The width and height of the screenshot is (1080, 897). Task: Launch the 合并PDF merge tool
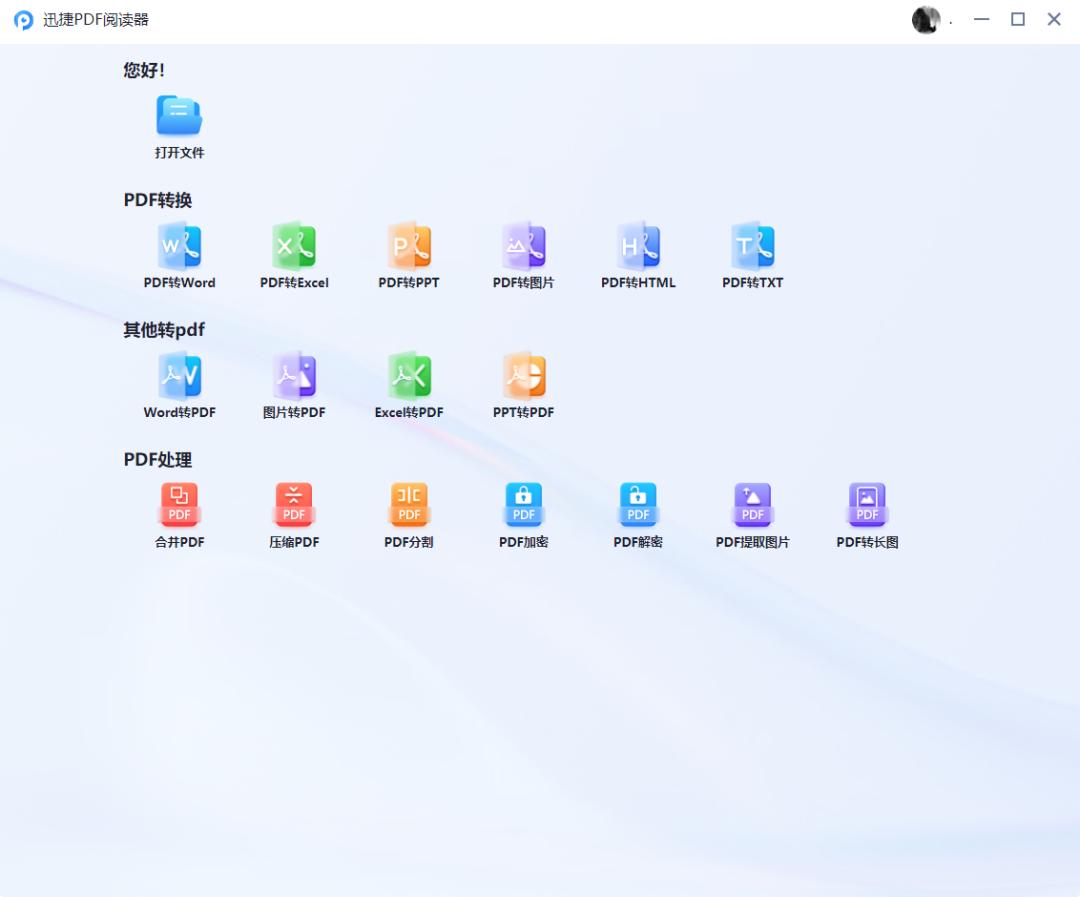coord(180,513)
